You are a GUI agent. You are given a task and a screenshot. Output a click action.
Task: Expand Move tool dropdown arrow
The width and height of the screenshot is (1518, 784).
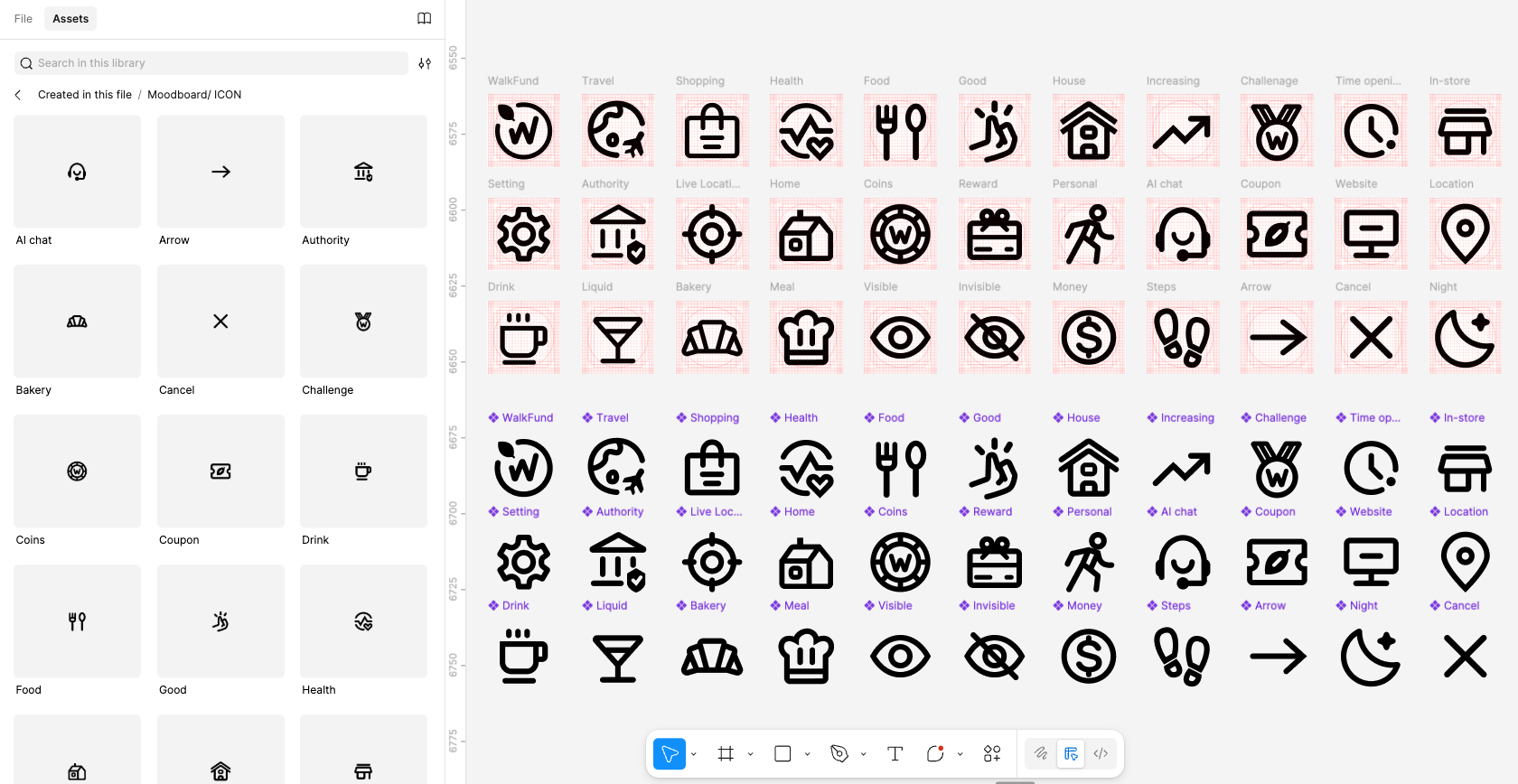pos(694,754)
